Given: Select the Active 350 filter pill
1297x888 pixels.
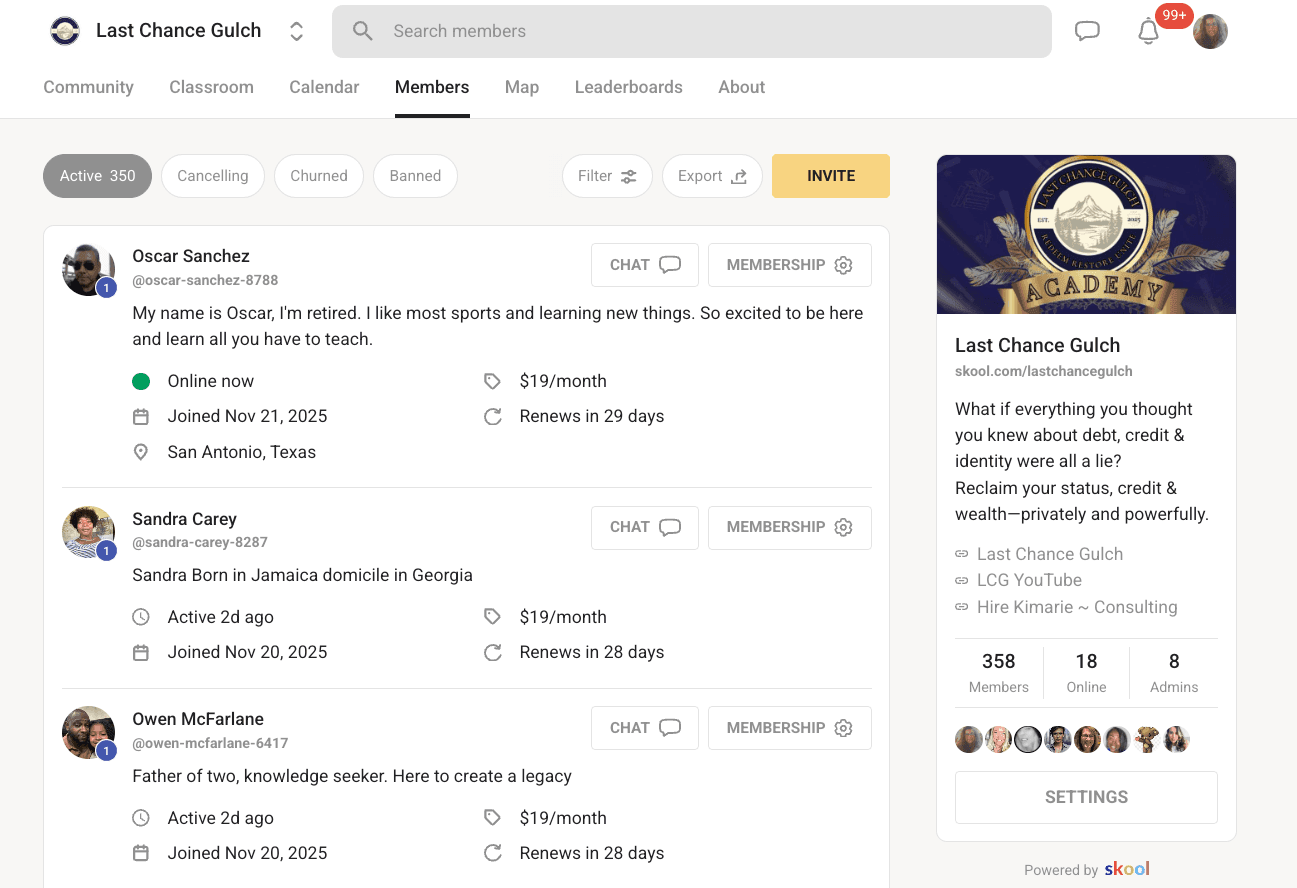Looking at the screenshot, I should pos(97,176).
